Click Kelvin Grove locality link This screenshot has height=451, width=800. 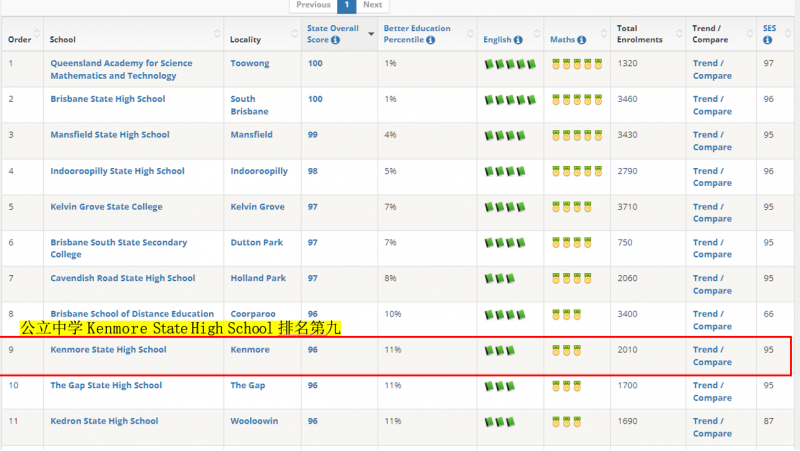(257, 207)
